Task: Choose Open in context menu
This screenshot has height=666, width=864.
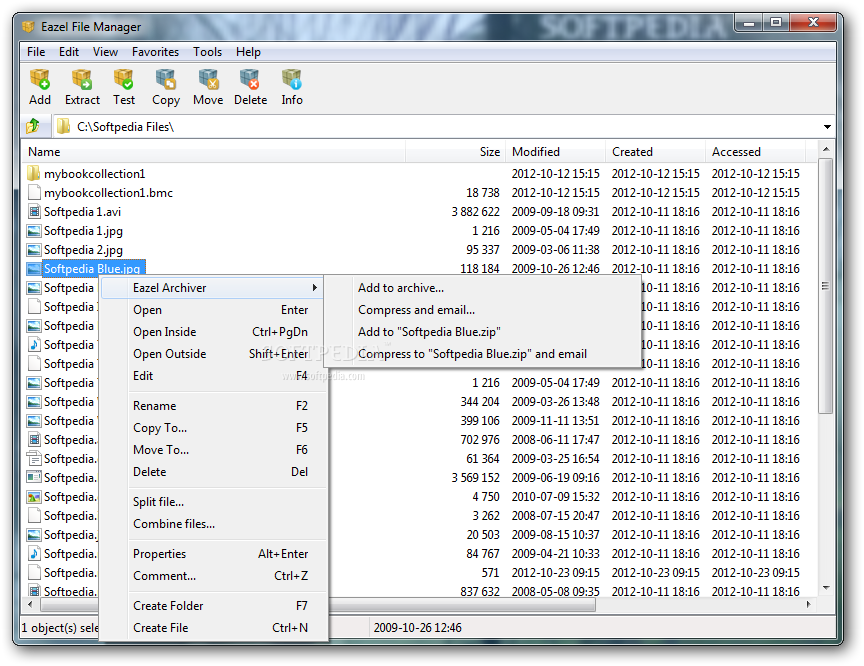Action: point(213,310)
